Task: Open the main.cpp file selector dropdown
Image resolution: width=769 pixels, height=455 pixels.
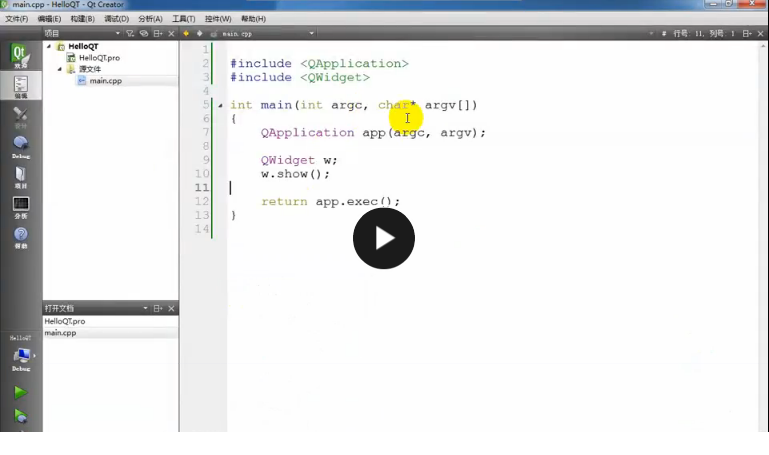Action: point(311,33)
